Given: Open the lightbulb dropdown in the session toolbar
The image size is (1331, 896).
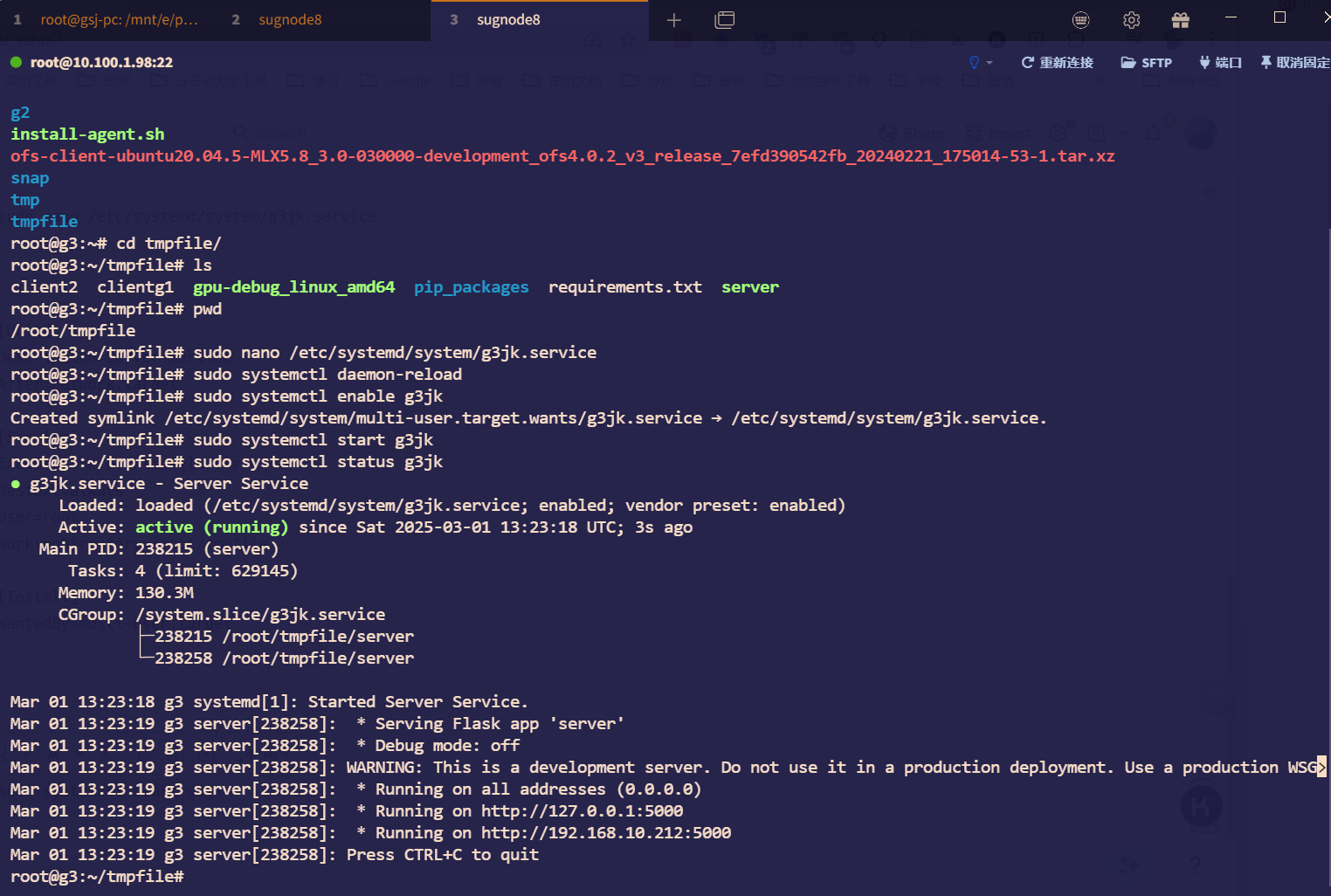Looking at the screenshot, I should (980, 62).
